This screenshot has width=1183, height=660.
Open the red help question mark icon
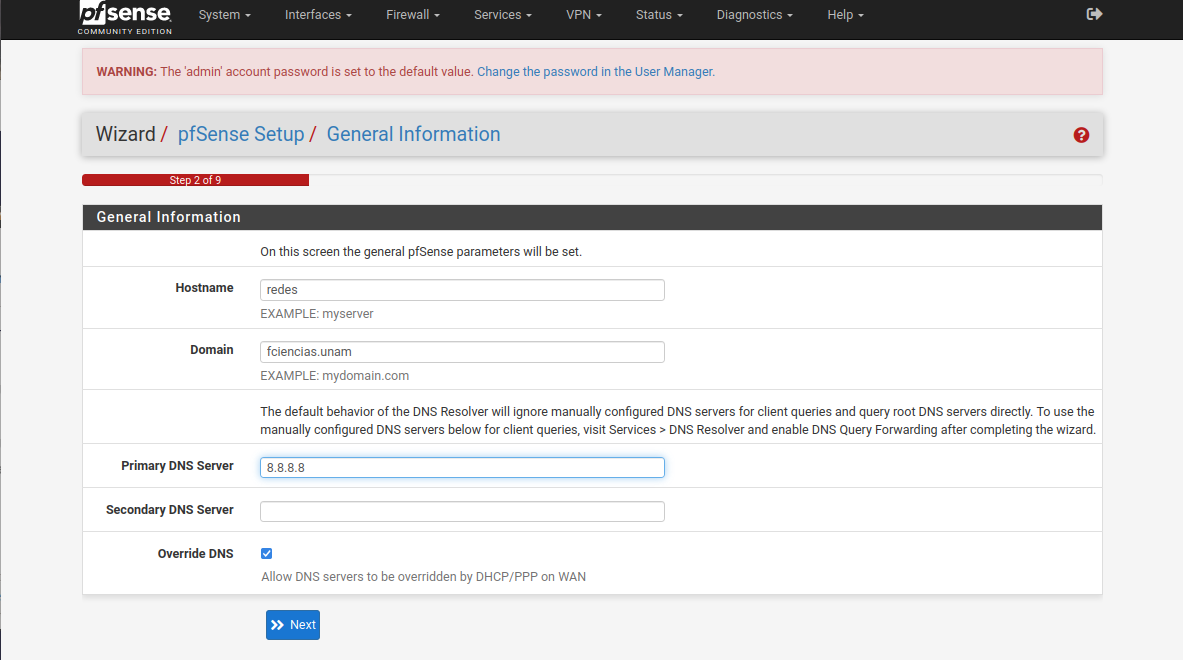[1081, 135]
